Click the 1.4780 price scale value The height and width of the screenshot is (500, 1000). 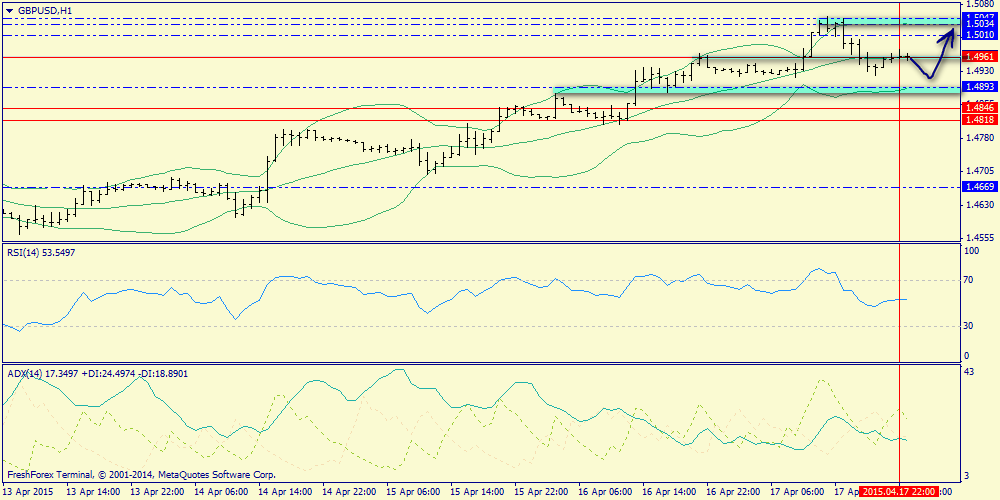[980, 138]
